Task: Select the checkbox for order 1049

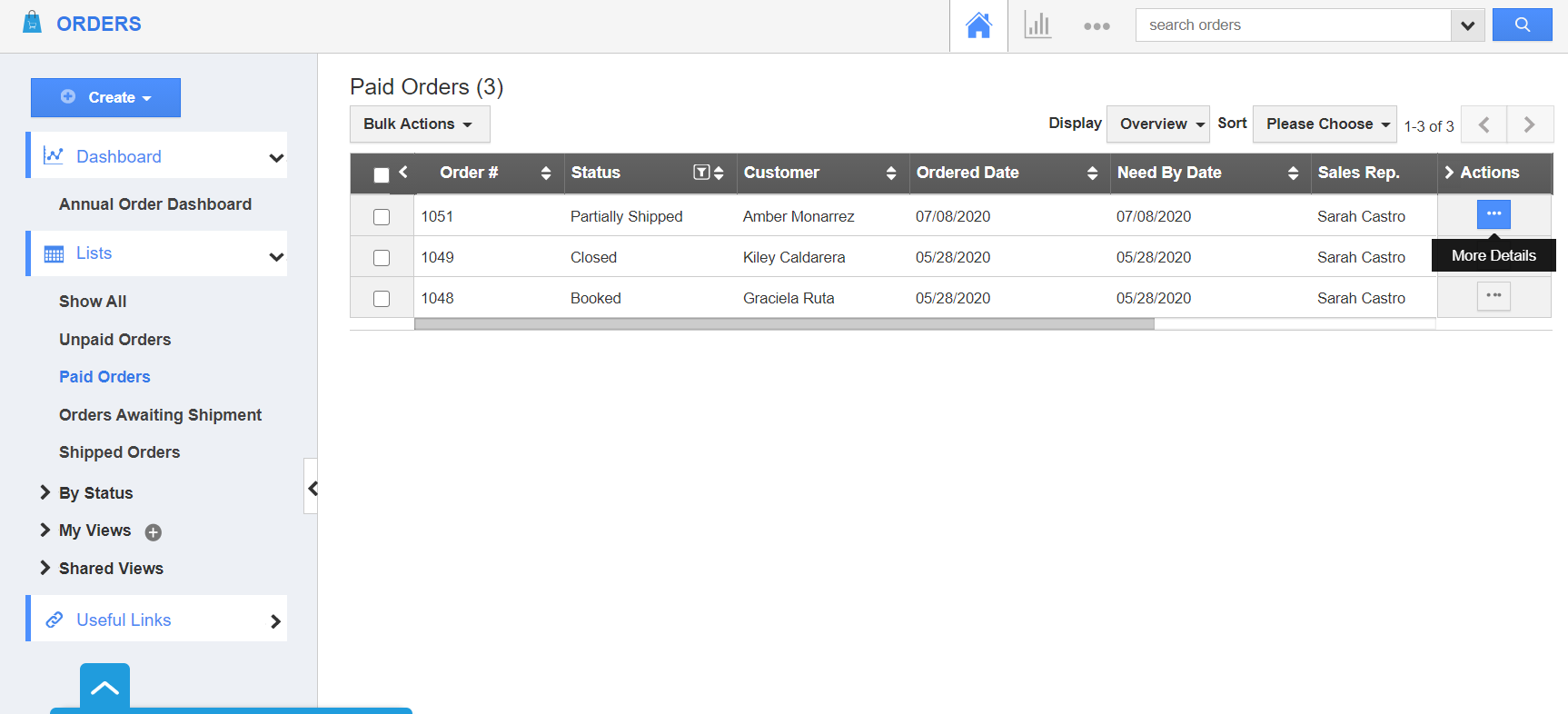Action: [382, 258]
